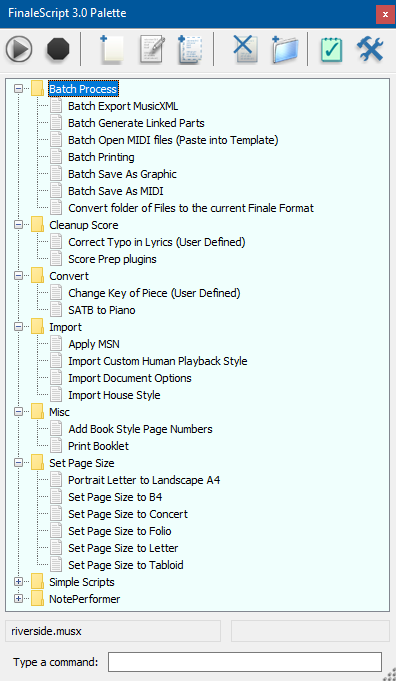Select the SATB to Piano script
The width and height of the screenshot is (396, 681).
click(102, 310)
